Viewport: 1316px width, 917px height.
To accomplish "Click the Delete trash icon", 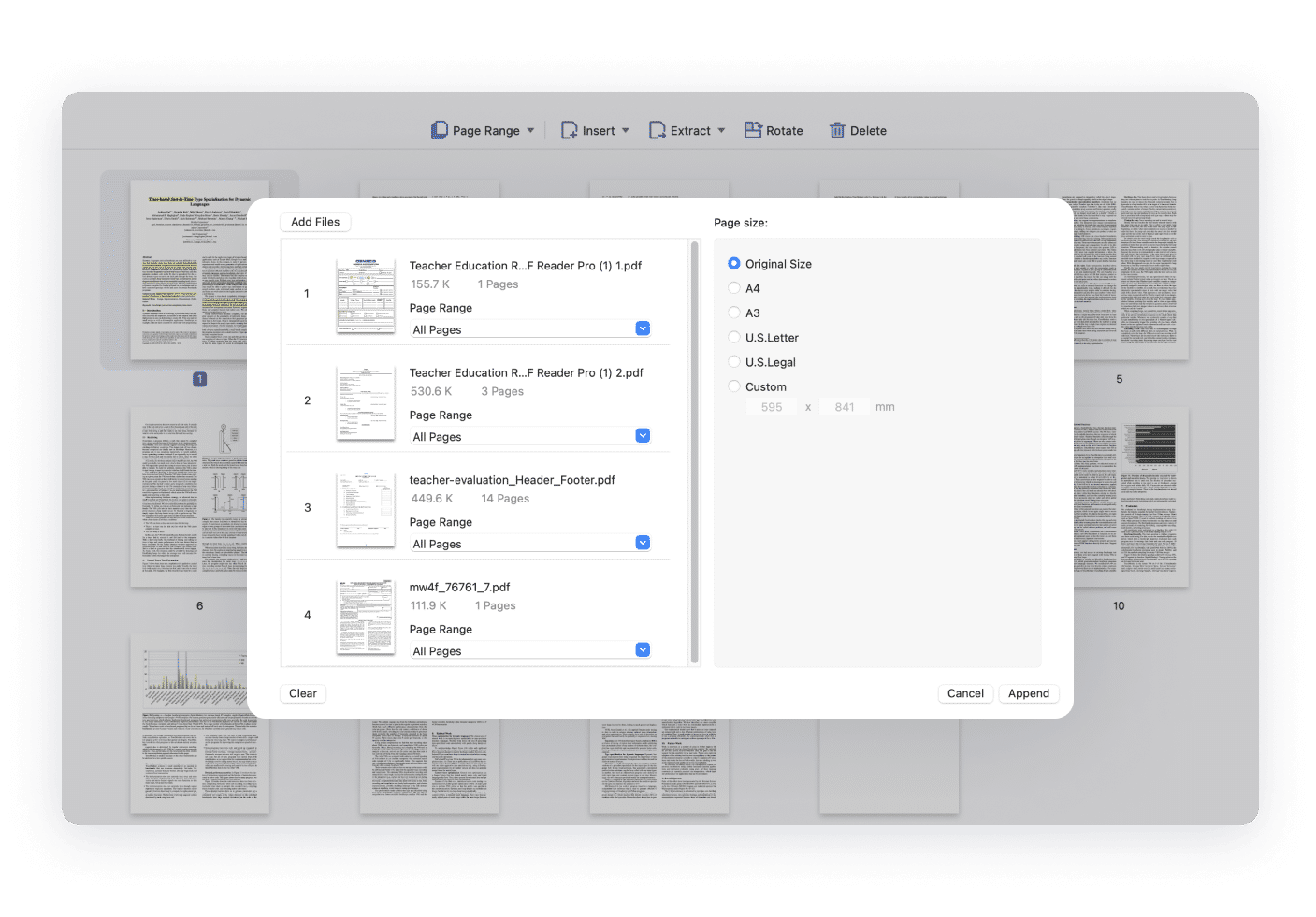I will click(837, 131).
